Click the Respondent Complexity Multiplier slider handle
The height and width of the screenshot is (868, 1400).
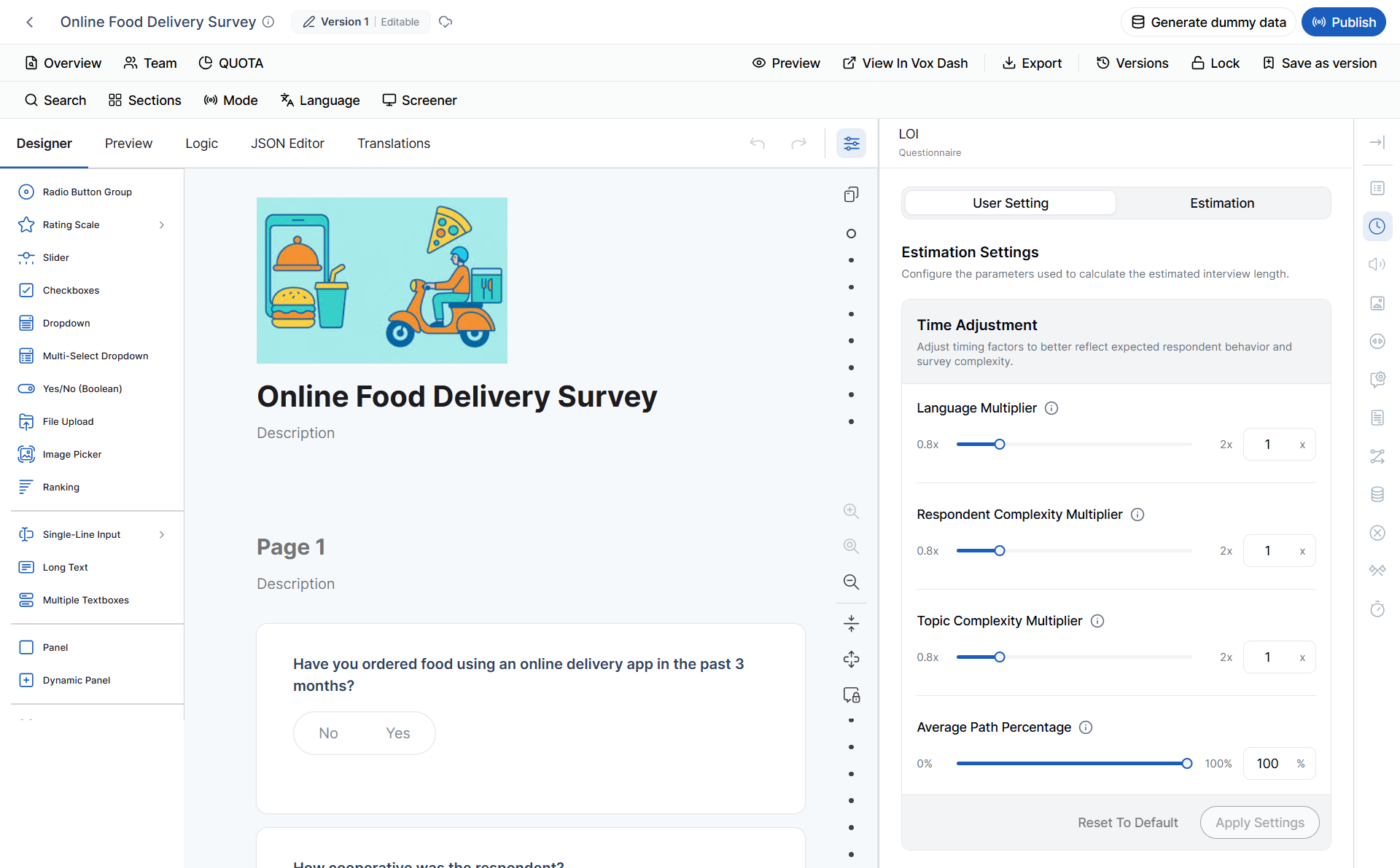1000,551
